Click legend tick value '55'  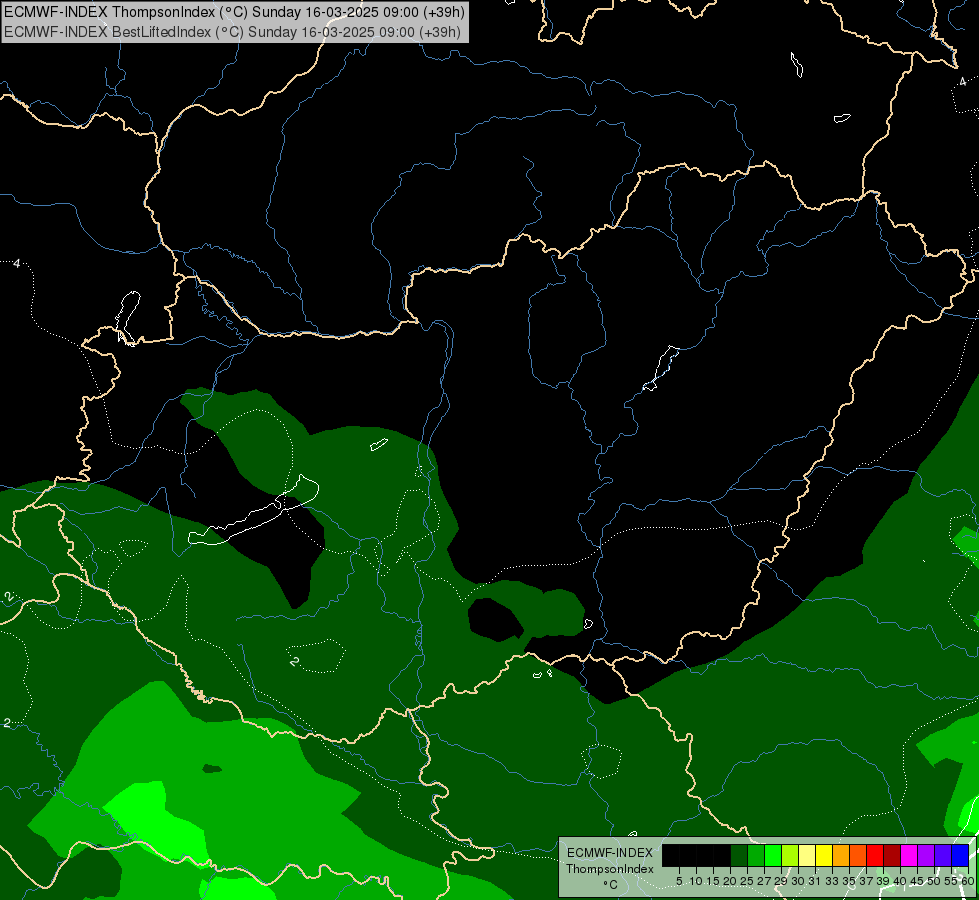tap(951, 881)
